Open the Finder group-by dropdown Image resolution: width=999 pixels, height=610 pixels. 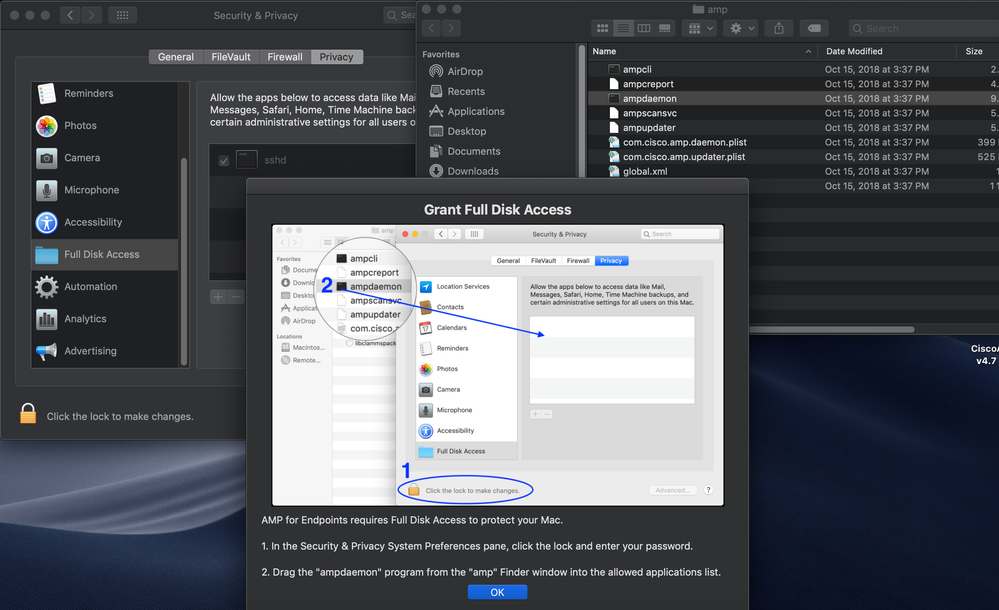pyautogui.click(x=700, y=28)
